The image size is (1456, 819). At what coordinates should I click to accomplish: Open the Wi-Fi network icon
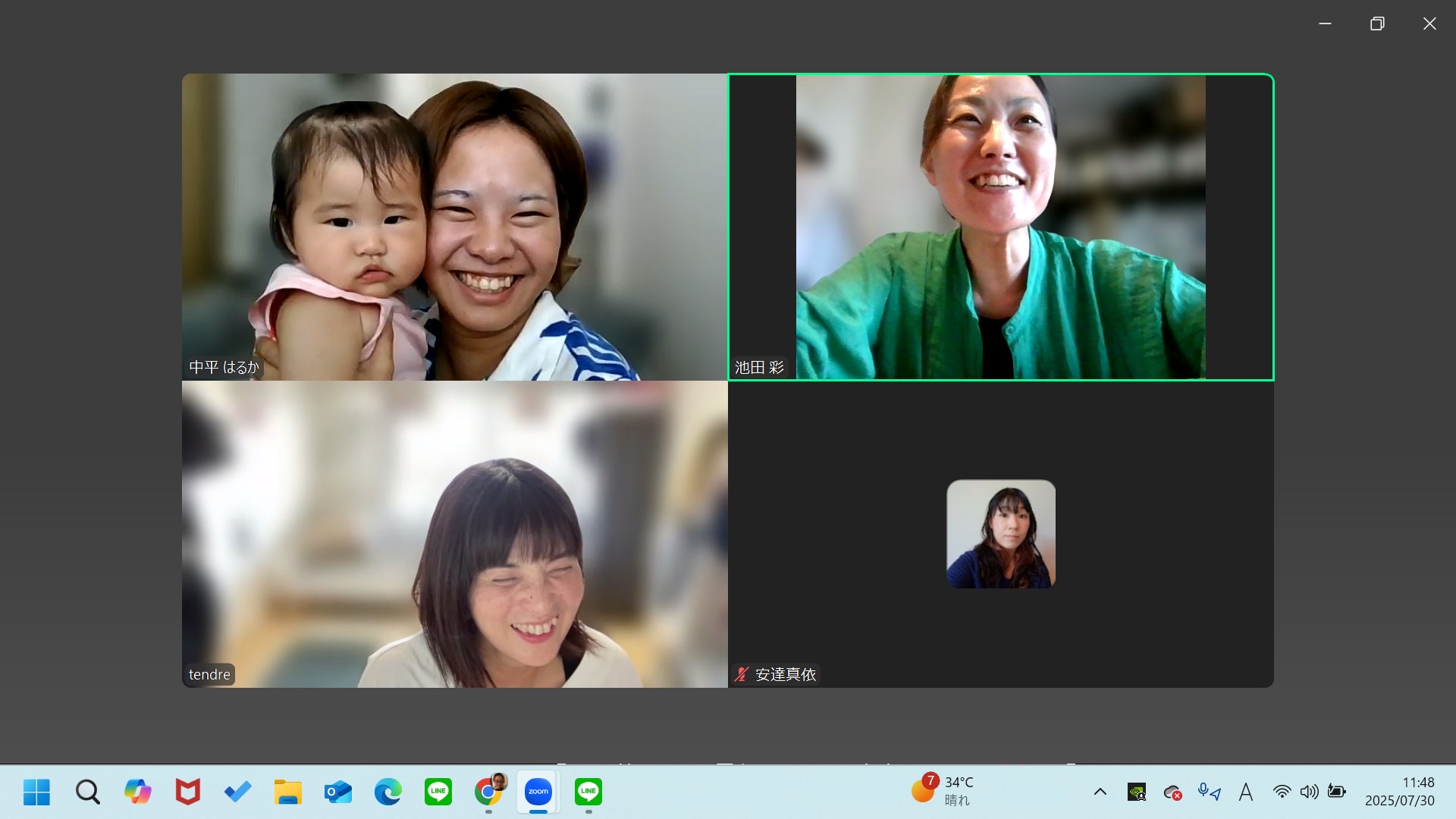pyautogui.click(x=1282, y=792)
